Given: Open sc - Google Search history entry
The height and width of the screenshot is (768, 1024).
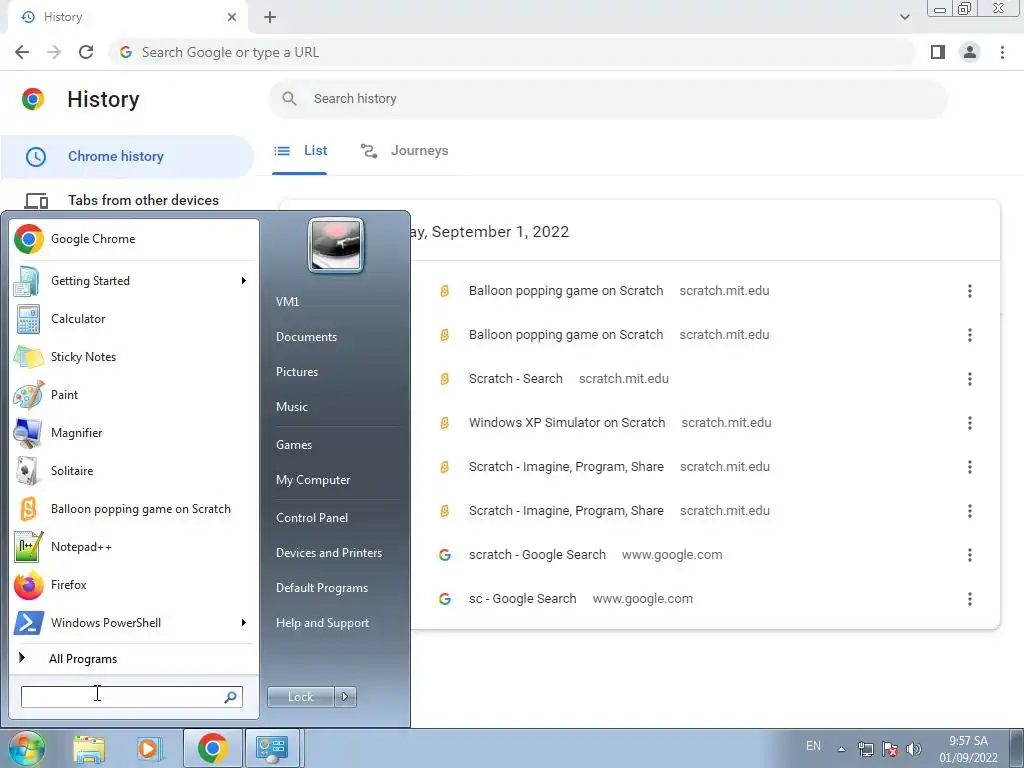Looking at the screenshot, I should (x=522, y=599).
